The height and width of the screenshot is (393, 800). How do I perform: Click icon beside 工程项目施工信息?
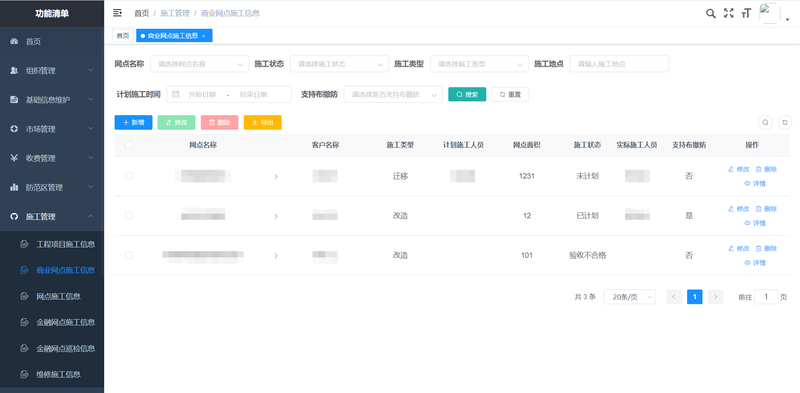click(x=24, y=244)
